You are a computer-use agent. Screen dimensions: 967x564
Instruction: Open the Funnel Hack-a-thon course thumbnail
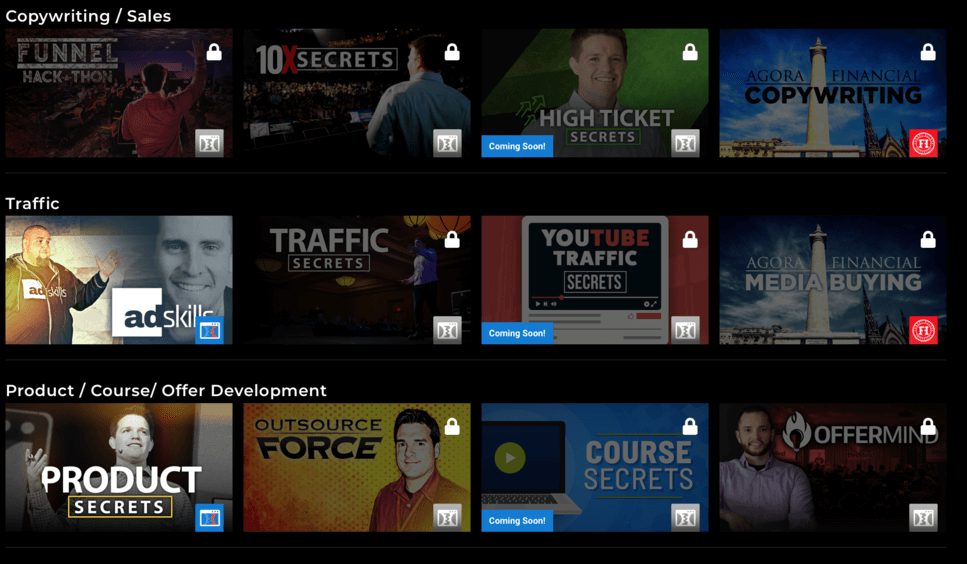point(119,93)
